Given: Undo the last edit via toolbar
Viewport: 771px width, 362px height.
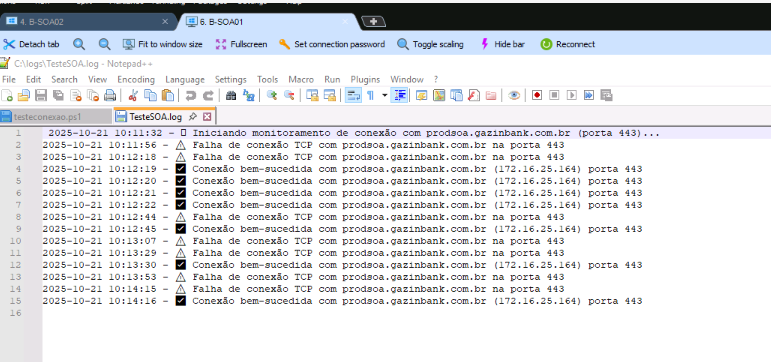Looking at the screenshot, I should click(x=190, y=95).
